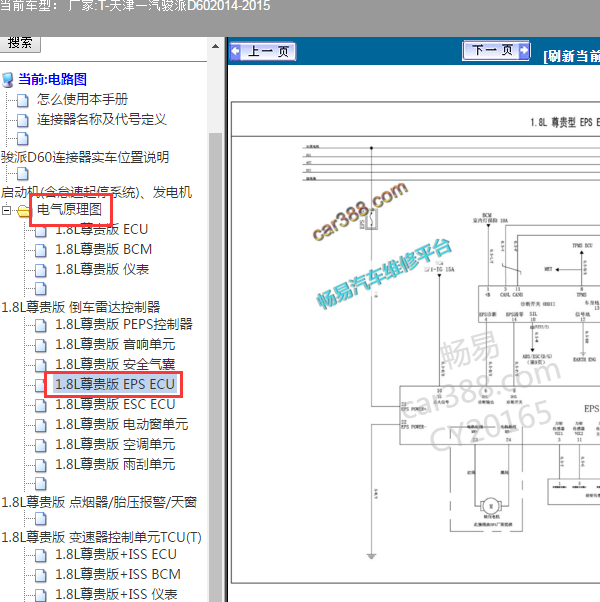
Task: Collapse the 电气原理图 folder
Action: click(7, 210)
